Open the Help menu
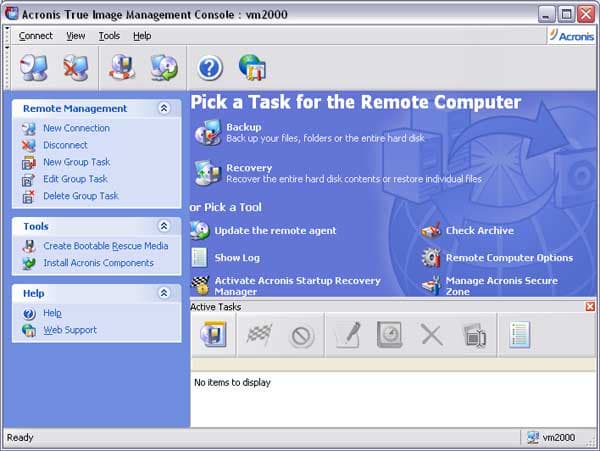600x451 pixels. click(x=142, y=36)
